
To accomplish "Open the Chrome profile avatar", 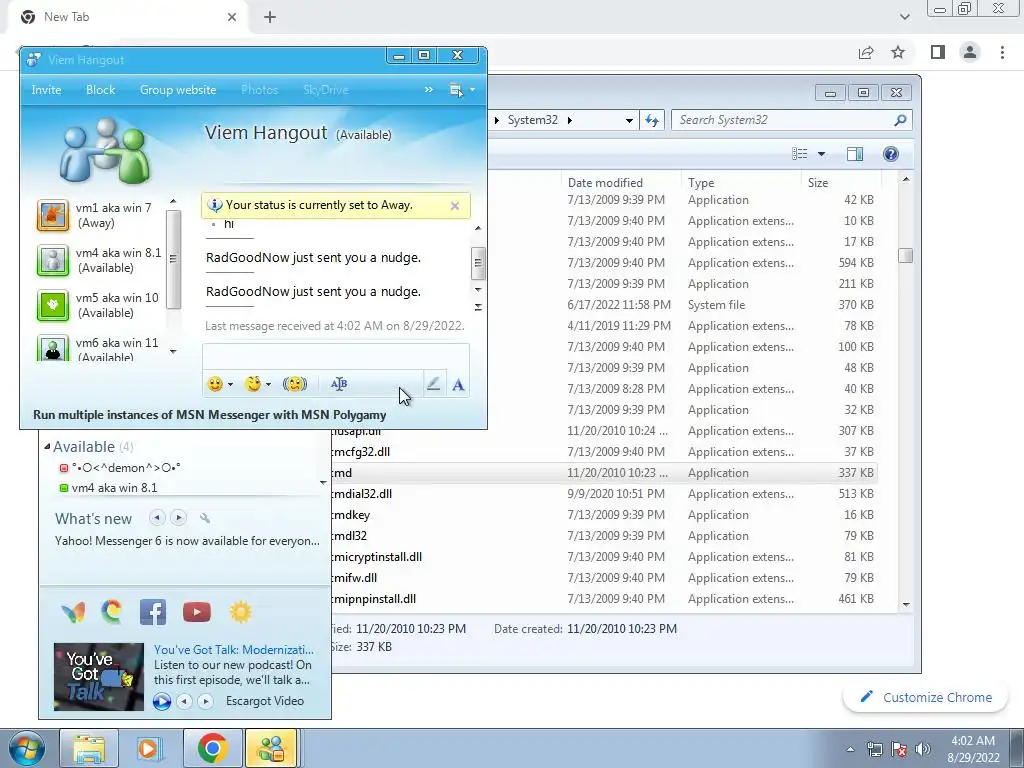I will (970, 52).
